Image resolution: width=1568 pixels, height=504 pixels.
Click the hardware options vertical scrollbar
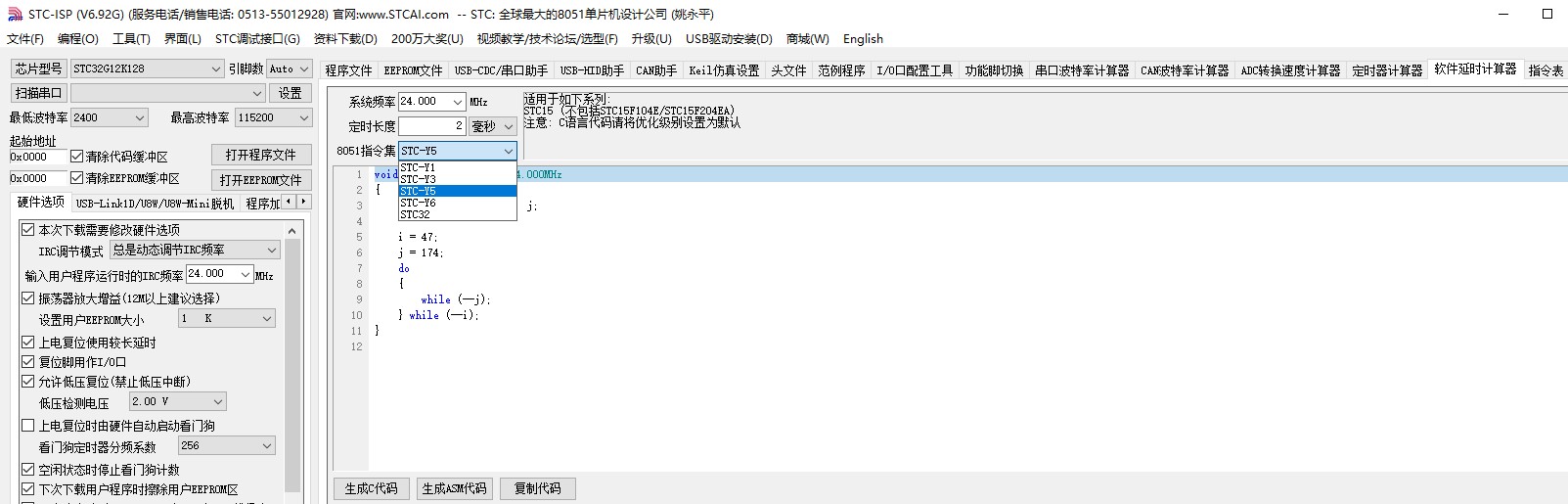(291, 364)
